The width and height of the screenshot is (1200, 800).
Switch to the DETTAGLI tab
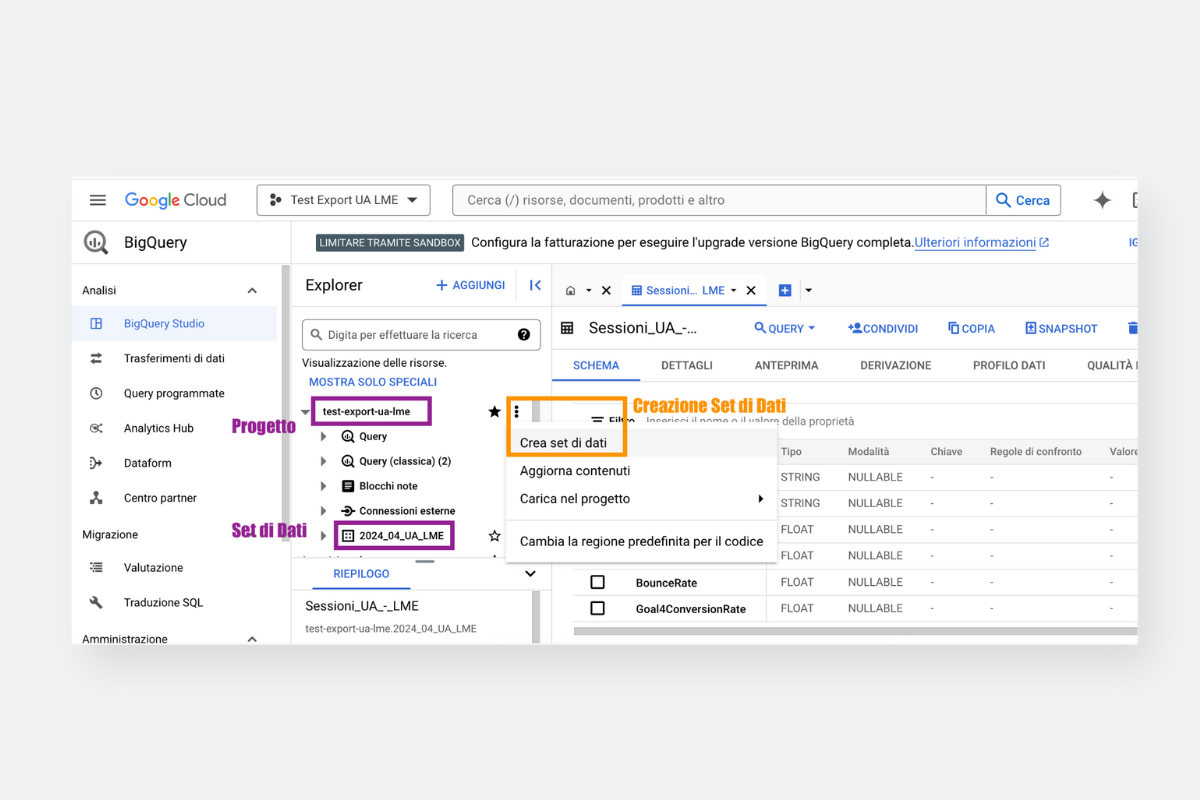pos(687,365)
